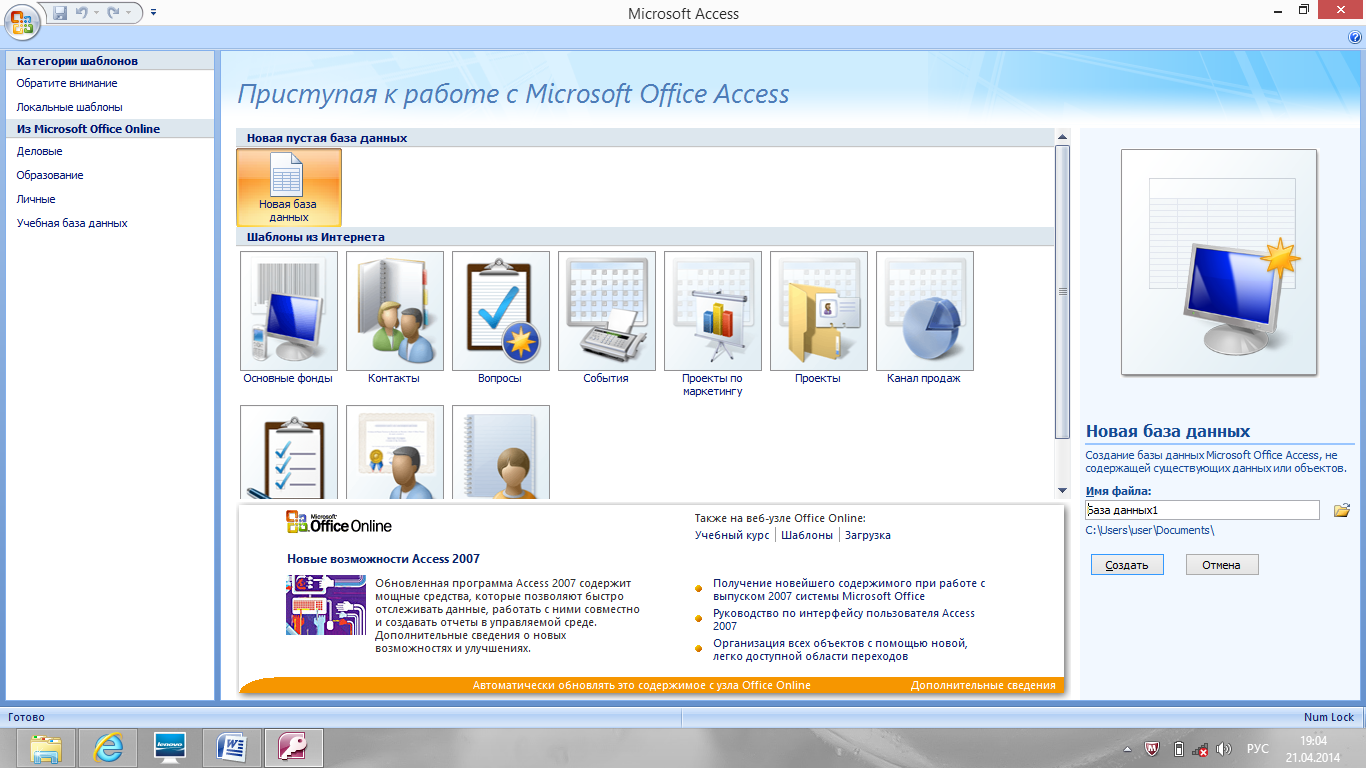Select the Новая база данных icon
Image resolution: width=1366 pixels, height=768 pixels.
[x=289, y=188]
